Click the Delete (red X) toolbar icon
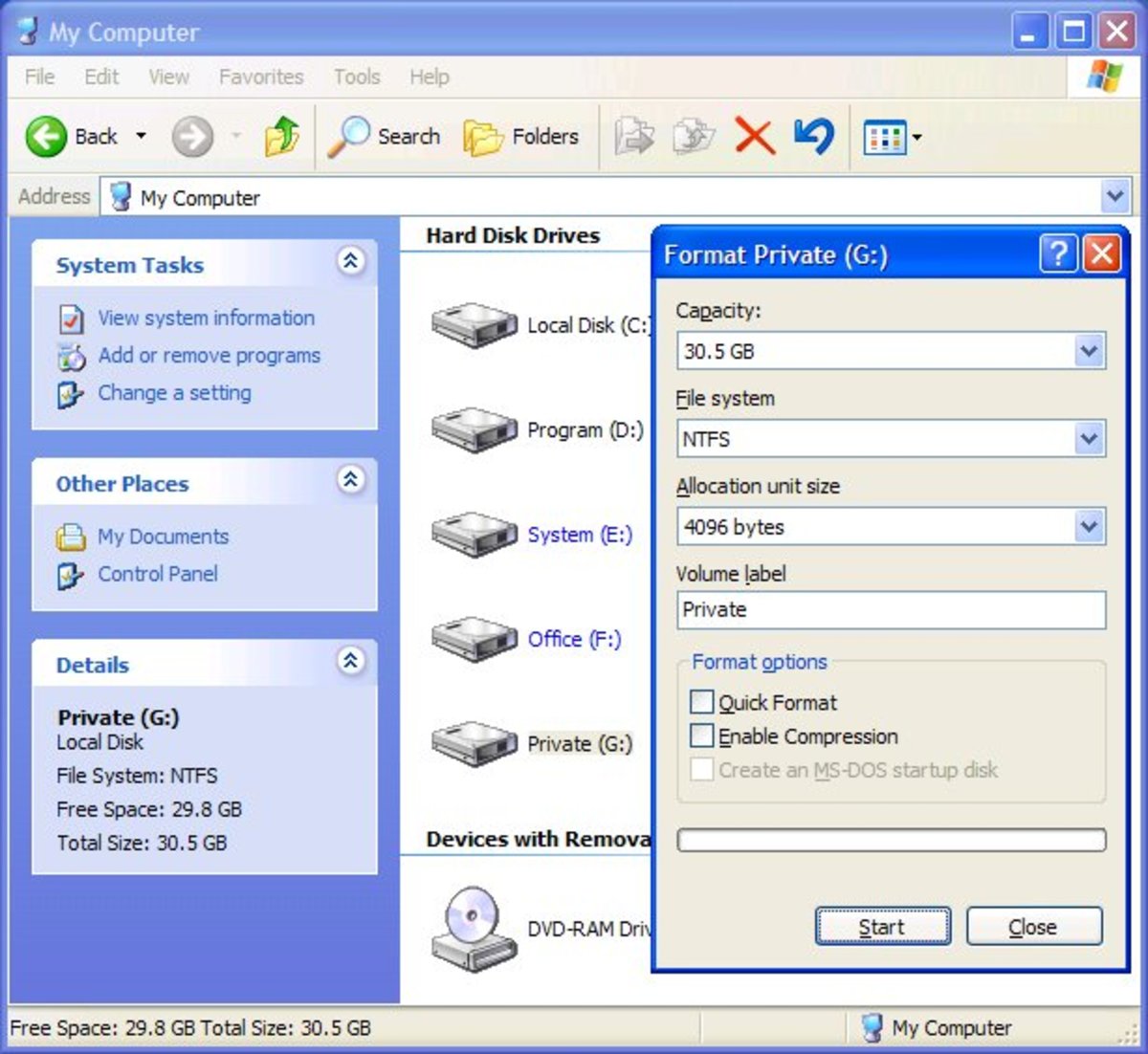1148x1054 pixels. [754, 136]
